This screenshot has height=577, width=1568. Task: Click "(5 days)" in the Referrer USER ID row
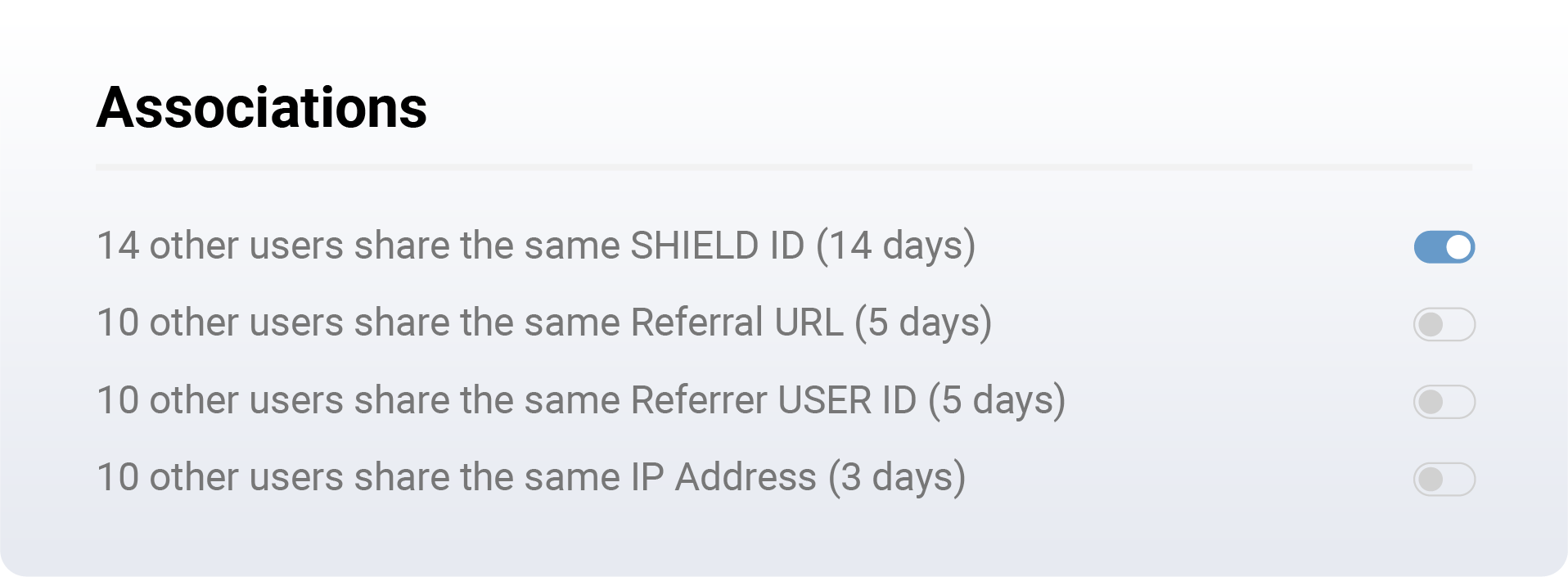click(997, 400)
